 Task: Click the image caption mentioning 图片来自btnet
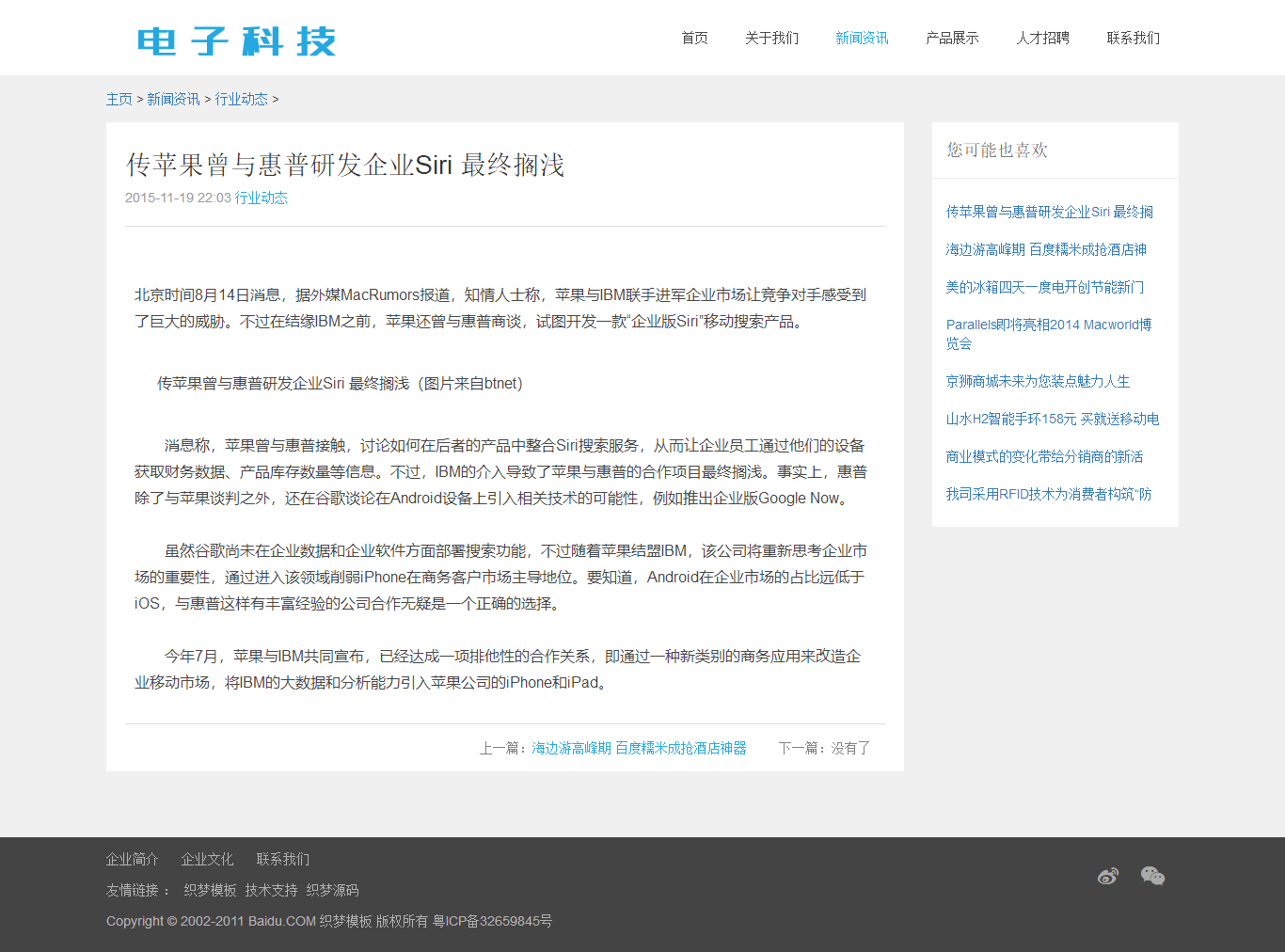coord(340,383)
